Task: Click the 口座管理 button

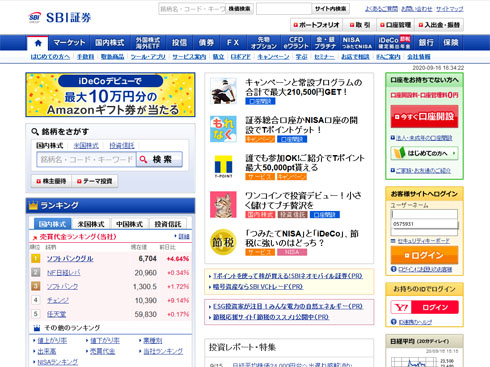Action: pyautogui.click(x=396, y=25)
